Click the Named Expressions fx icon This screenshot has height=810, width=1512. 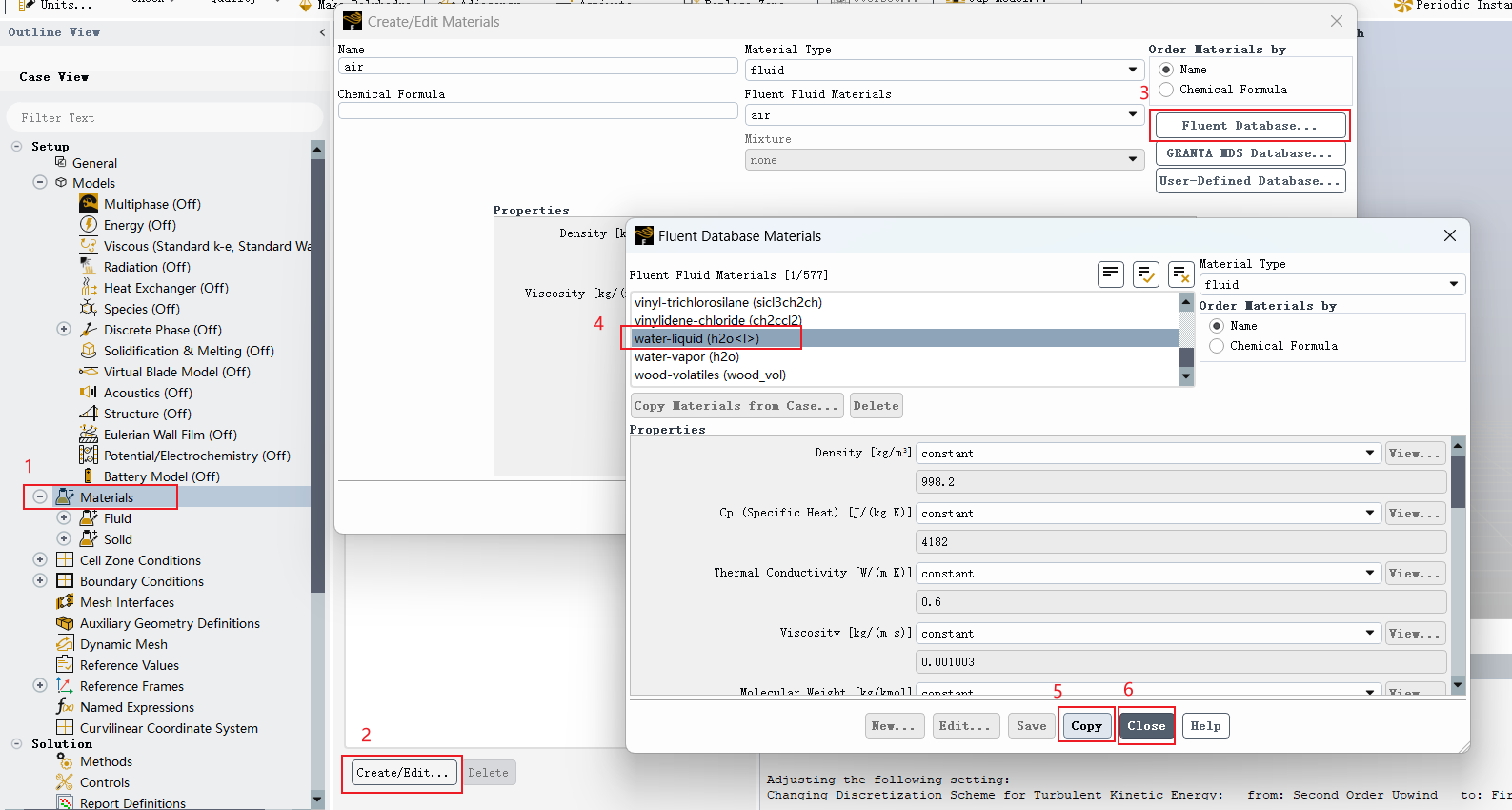tap(65, 706)
